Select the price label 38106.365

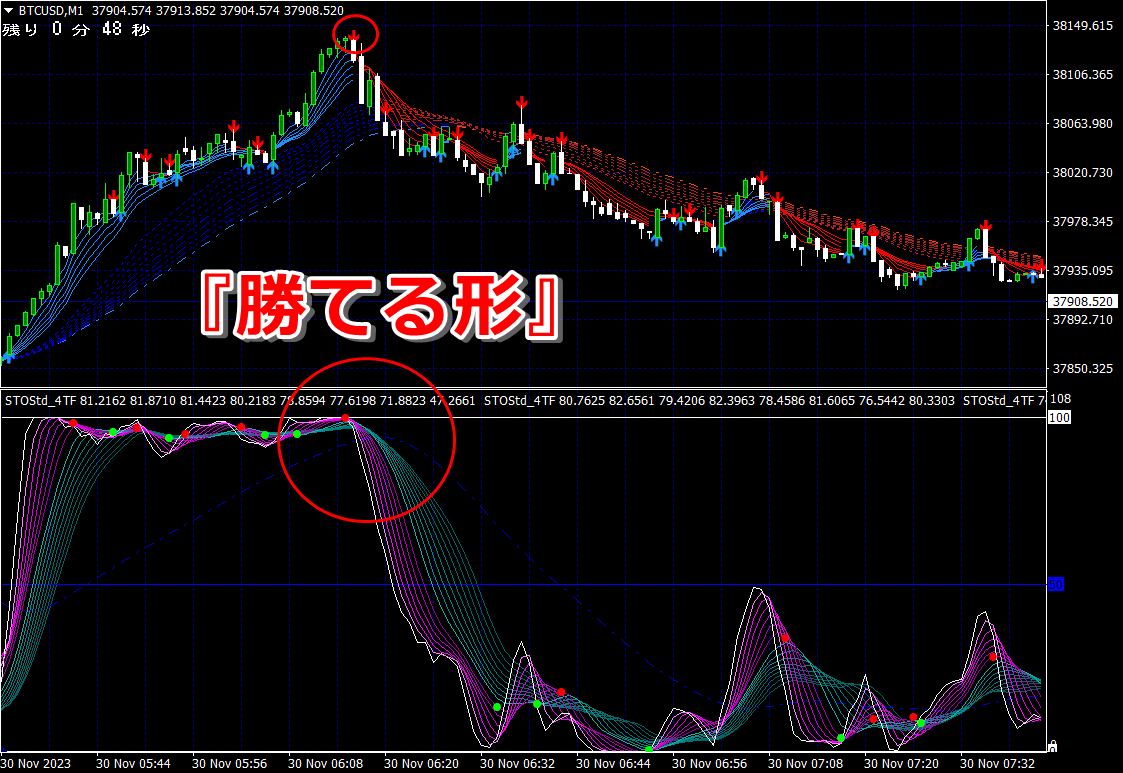[1082, 75]
